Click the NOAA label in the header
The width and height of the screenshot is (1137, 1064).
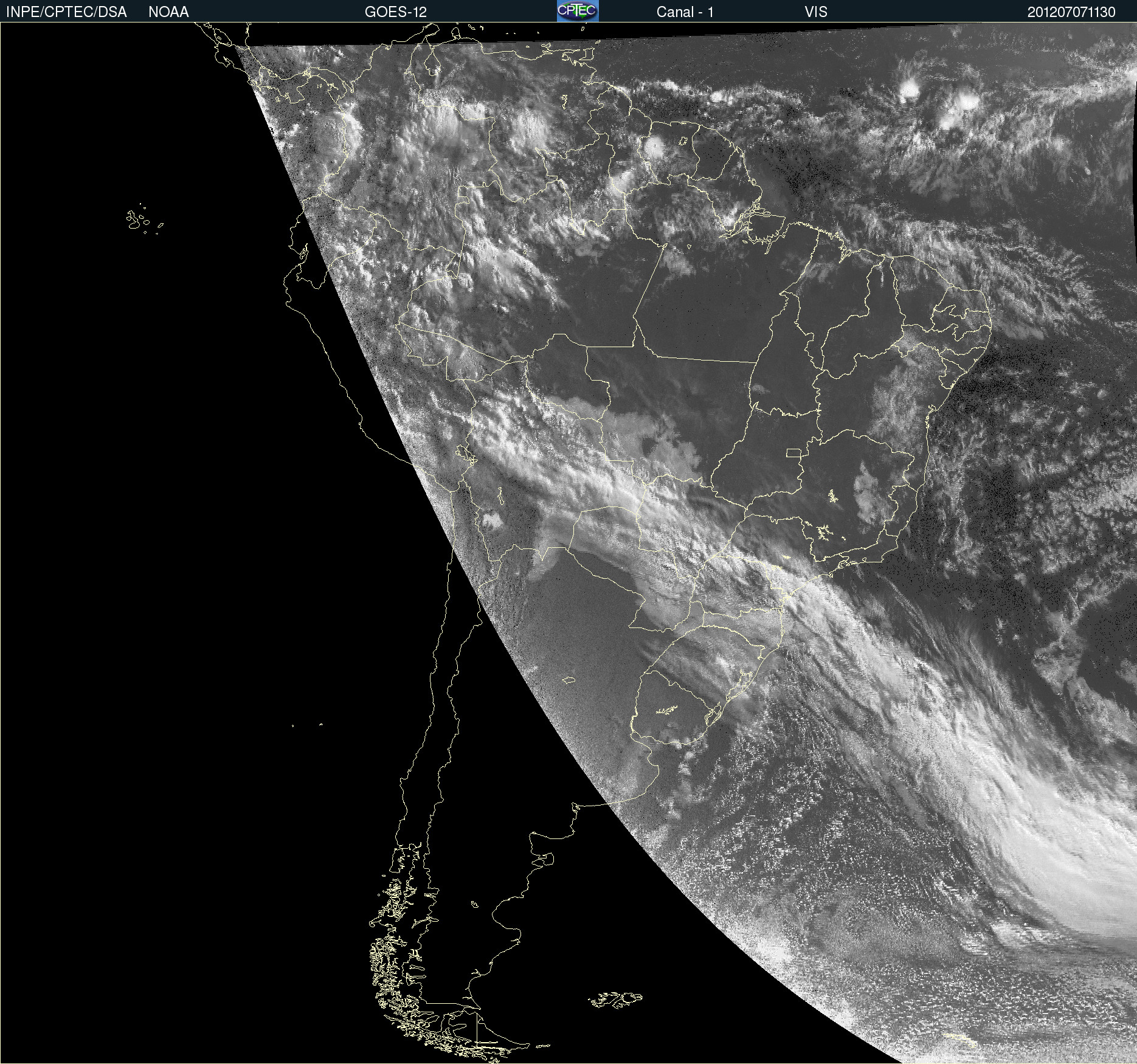pyautogui.click(x=168, y=12)
